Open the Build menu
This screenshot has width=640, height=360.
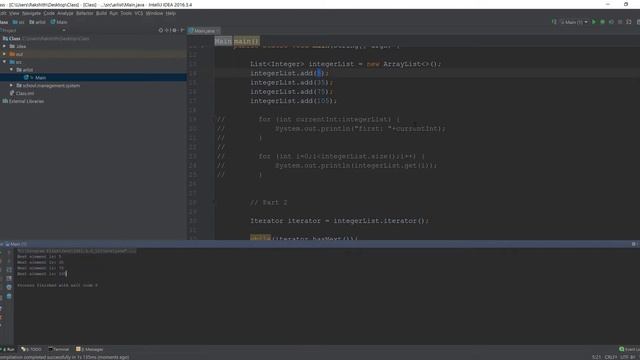coord(101,13)
